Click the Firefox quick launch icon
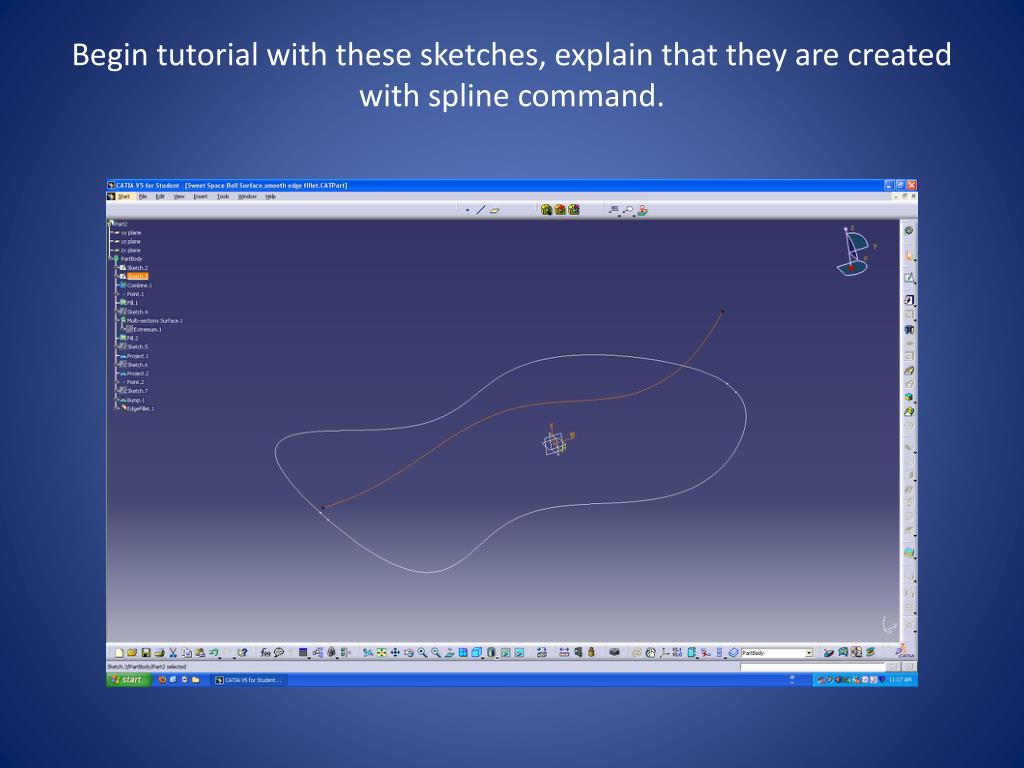The width and height of the screenshot is (1024, 768). [x=162, y=680]
